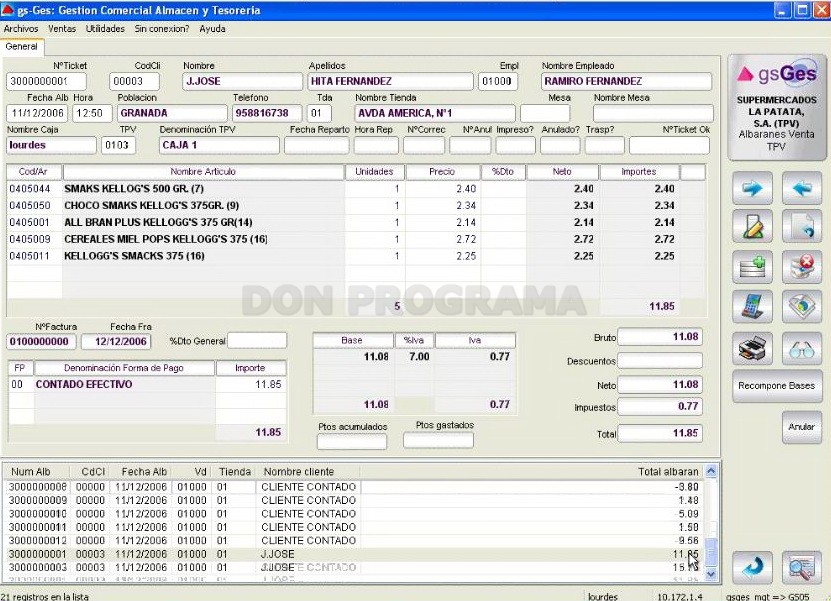Screen dimensions: 831x601
Task: Click the blue right arrow navigation button
Action: 752,188
